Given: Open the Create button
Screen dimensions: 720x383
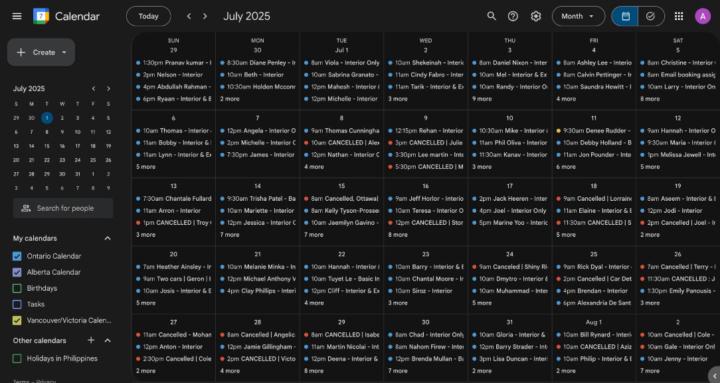Looking at the screenshot, I should click(41, 52).
